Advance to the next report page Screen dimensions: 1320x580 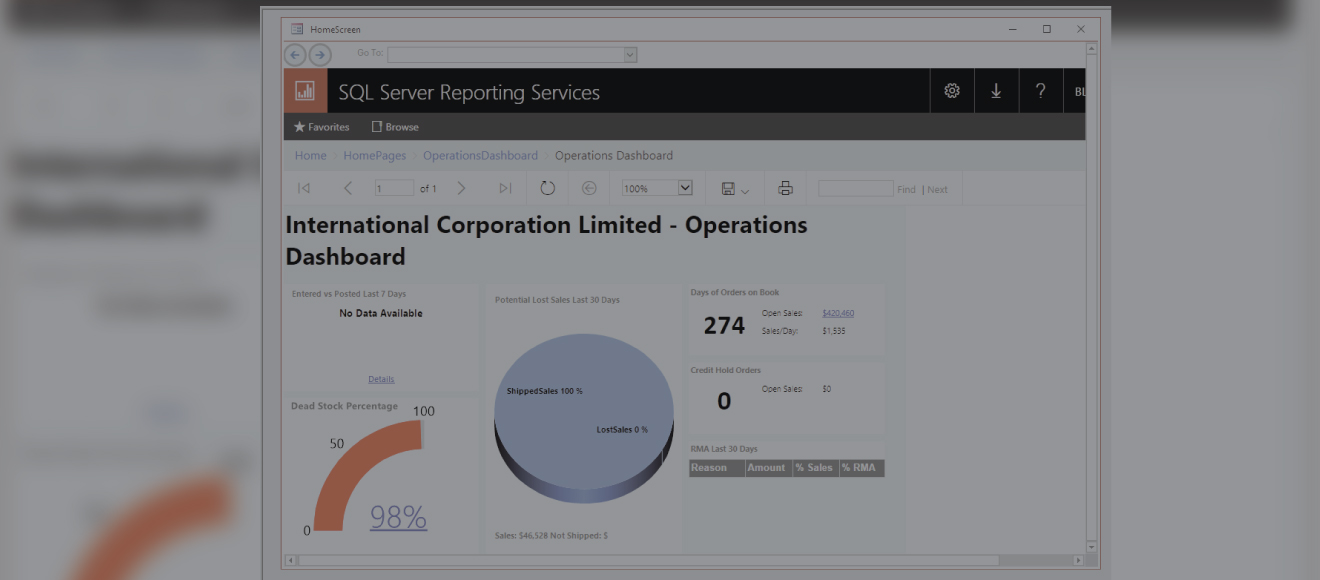(x=461, y=188)
